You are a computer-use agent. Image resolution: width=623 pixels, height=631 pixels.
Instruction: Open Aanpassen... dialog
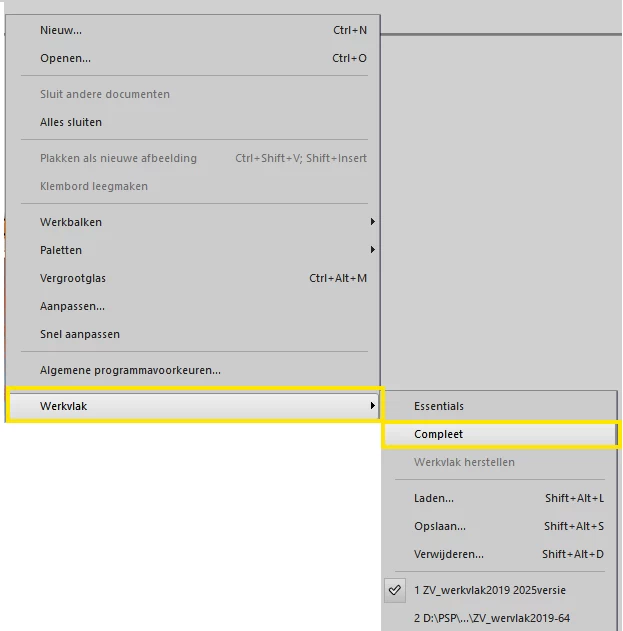click(x=193, y=306)
